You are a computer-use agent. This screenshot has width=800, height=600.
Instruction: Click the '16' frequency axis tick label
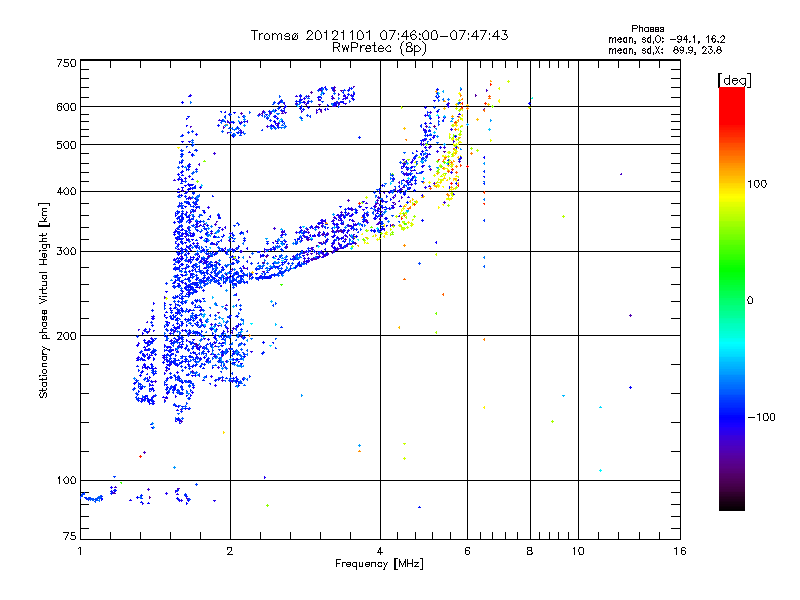(x=680, y=551)
